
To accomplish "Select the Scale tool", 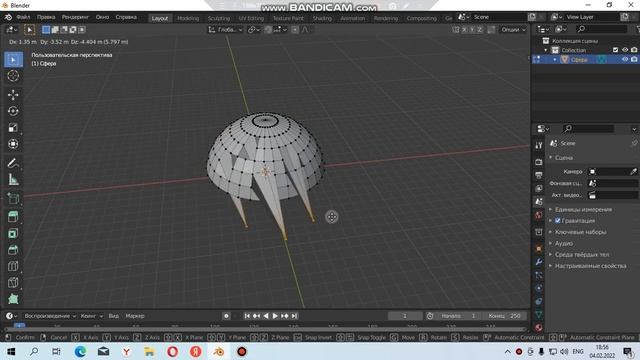I will pyautogui.click(x=13, y=127).
